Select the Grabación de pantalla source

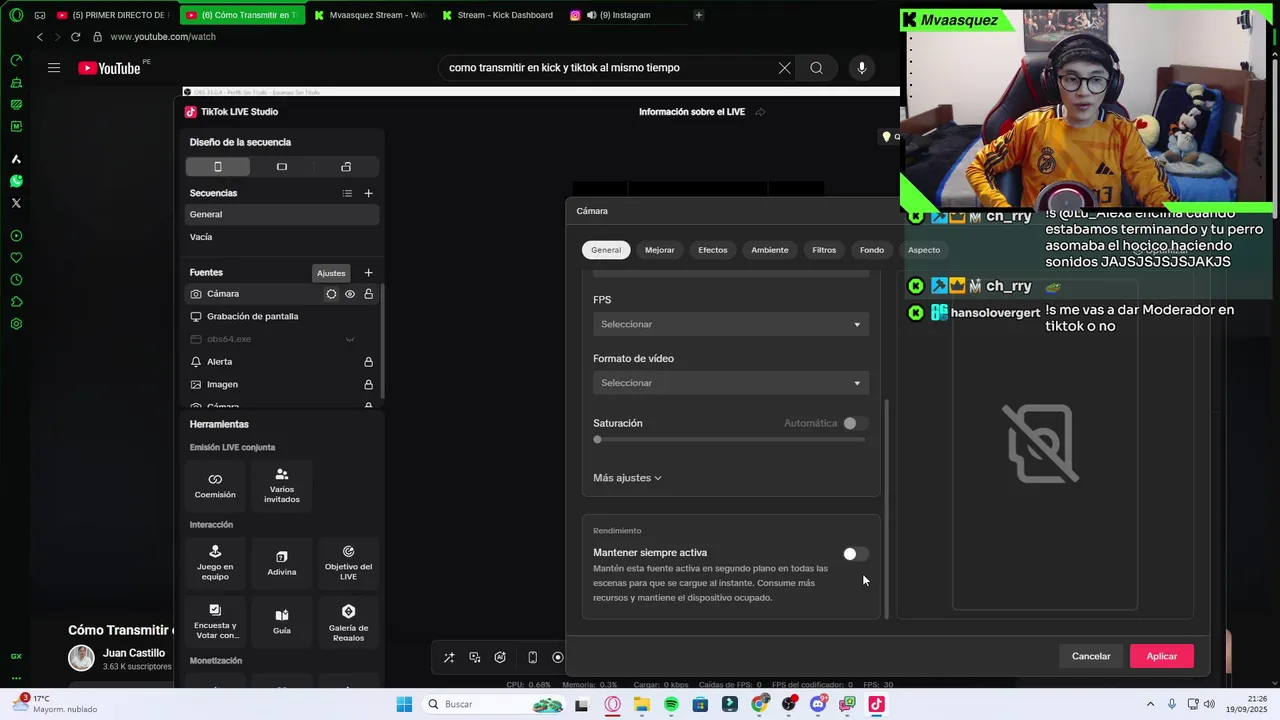click(252, 316)
